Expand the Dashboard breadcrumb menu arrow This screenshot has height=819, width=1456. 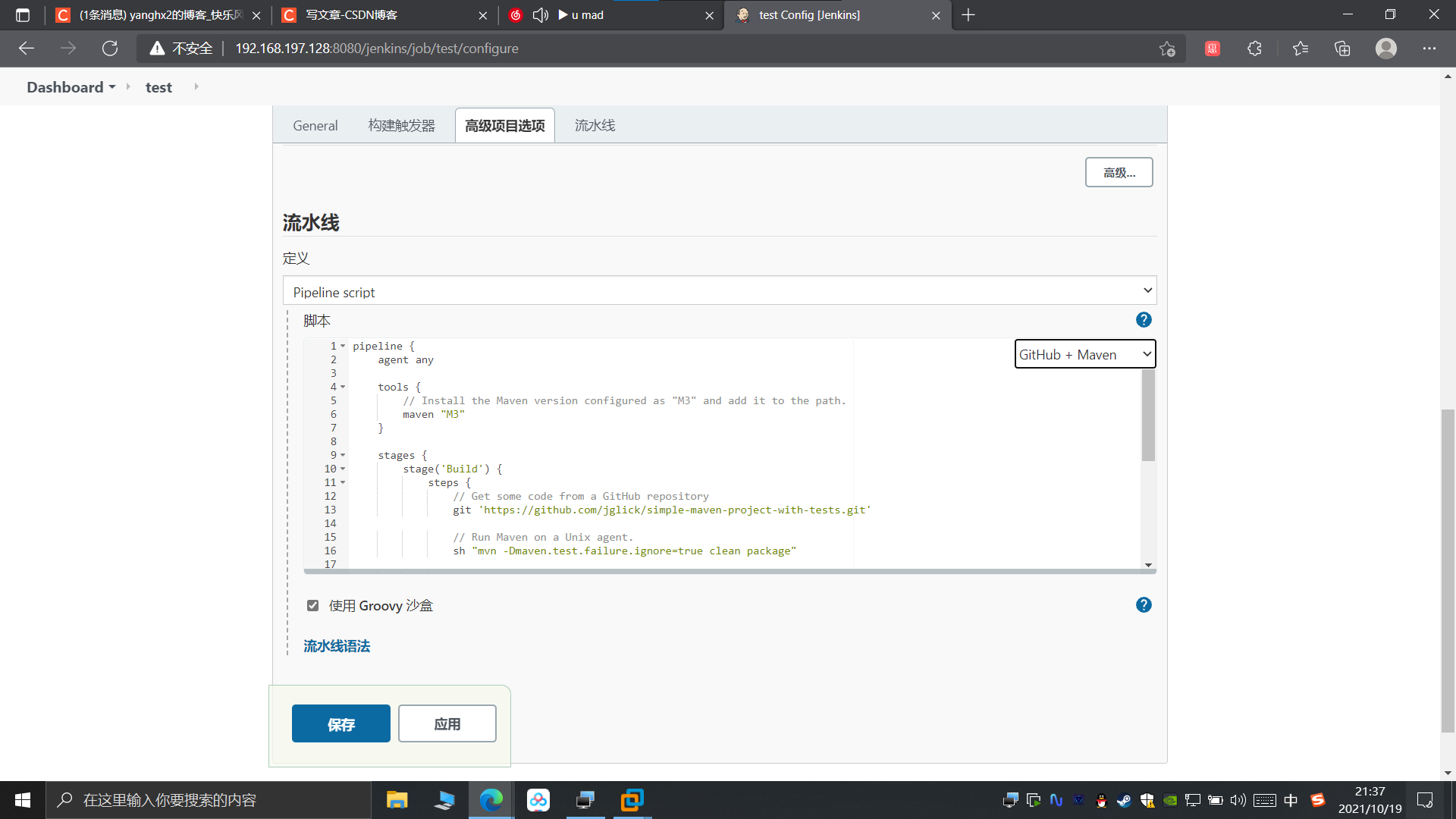coord(112,87)
